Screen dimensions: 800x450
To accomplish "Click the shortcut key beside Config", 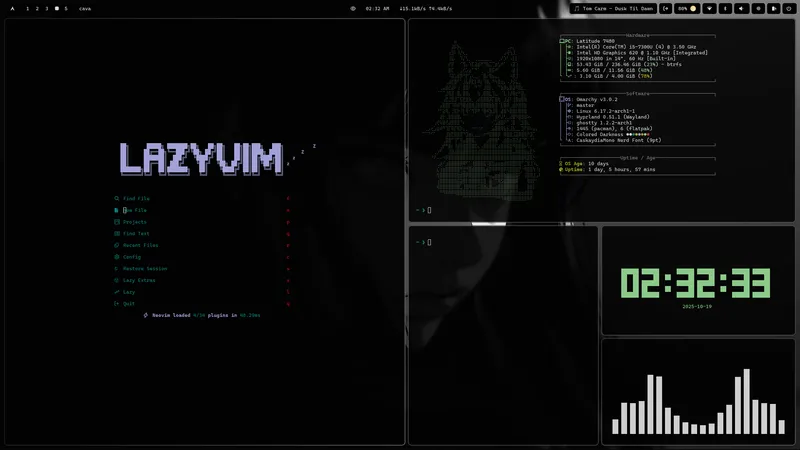I will [x=288, y=257].
